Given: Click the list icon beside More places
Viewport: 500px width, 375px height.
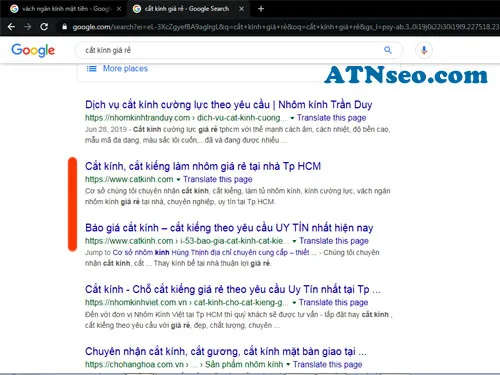Looking at the screenshot, I should pos(91,69).
